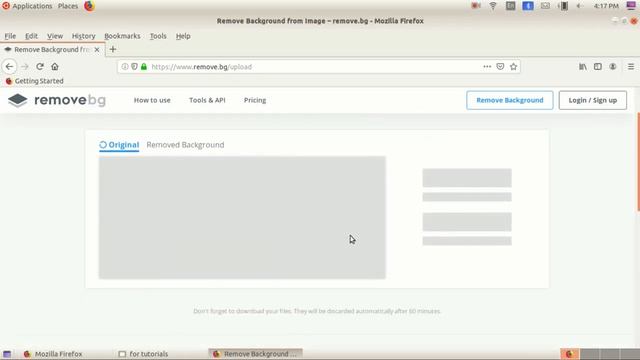Open the File menu
640x360 pixels.
[10, 36]
